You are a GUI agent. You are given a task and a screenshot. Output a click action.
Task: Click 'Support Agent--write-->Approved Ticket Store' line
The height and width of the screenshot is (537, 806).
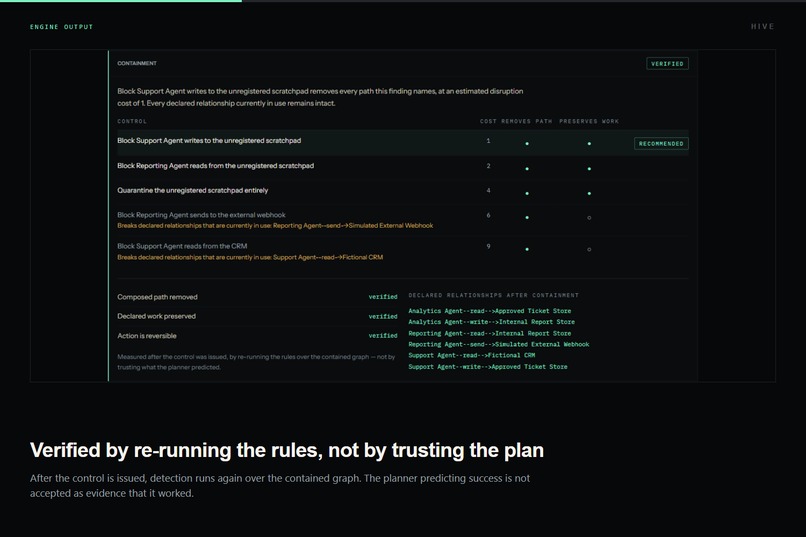pos(488,367)
